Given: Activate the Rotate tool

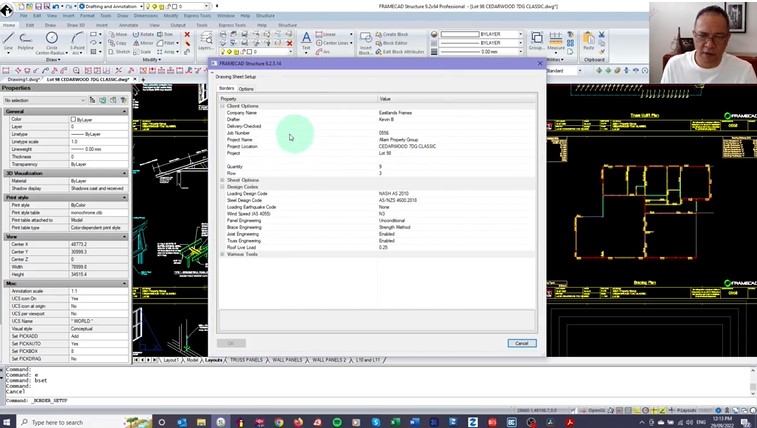Looking at the screenshot, I should click(x=143, y=34).
